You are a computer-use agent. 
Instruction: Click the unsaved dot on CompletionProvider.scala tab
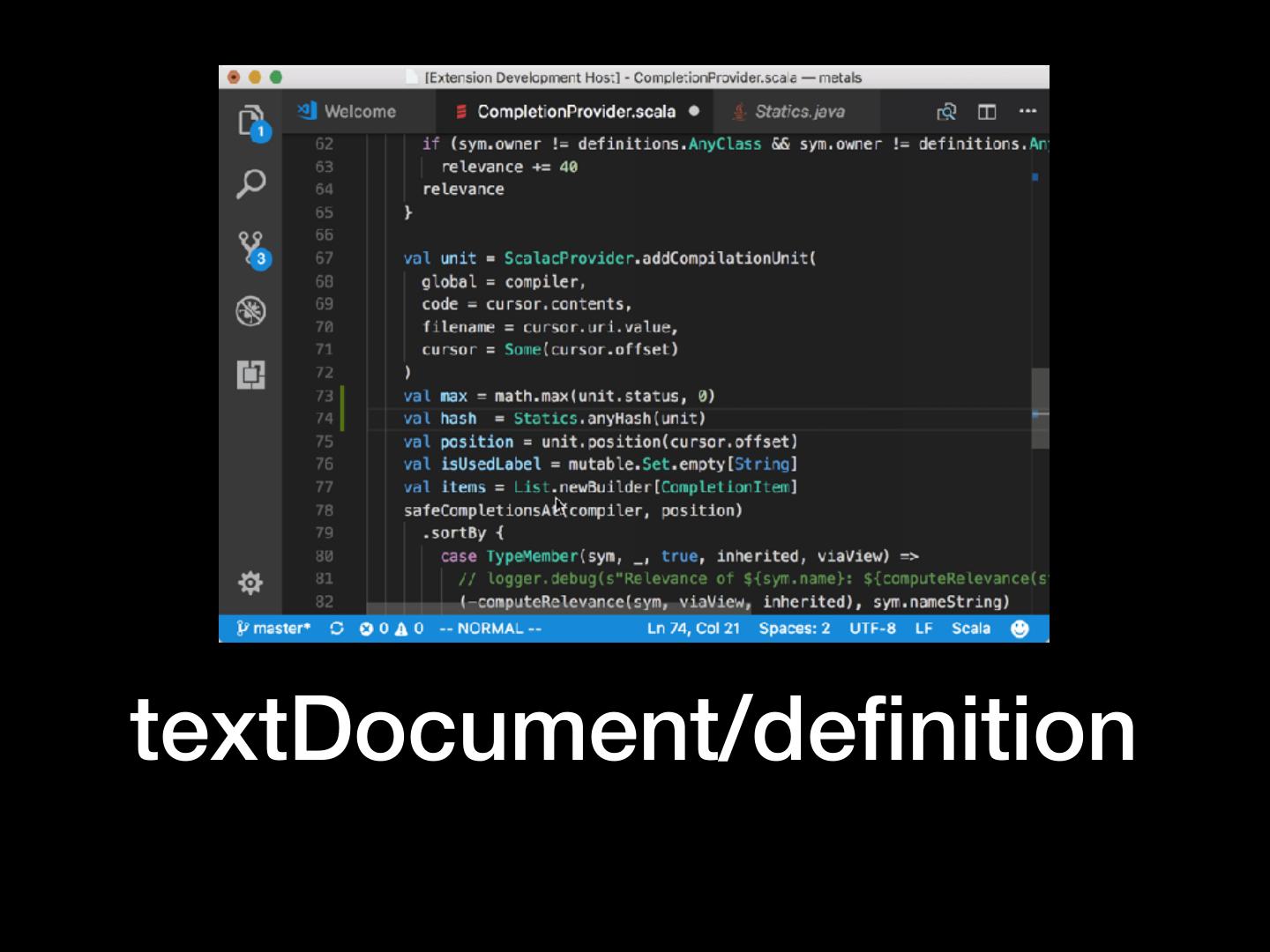[x=694, y=111]
